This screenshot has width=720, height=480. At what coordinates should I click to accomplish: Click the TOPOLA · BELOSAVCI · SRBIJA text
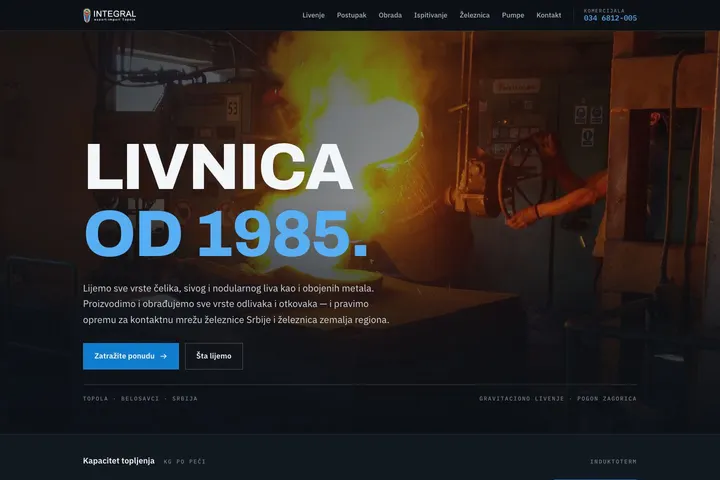(140, 399)
